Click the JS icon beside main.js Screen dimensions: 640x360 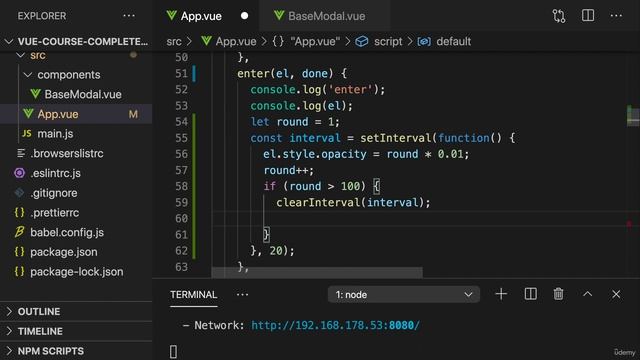point(27,134)
